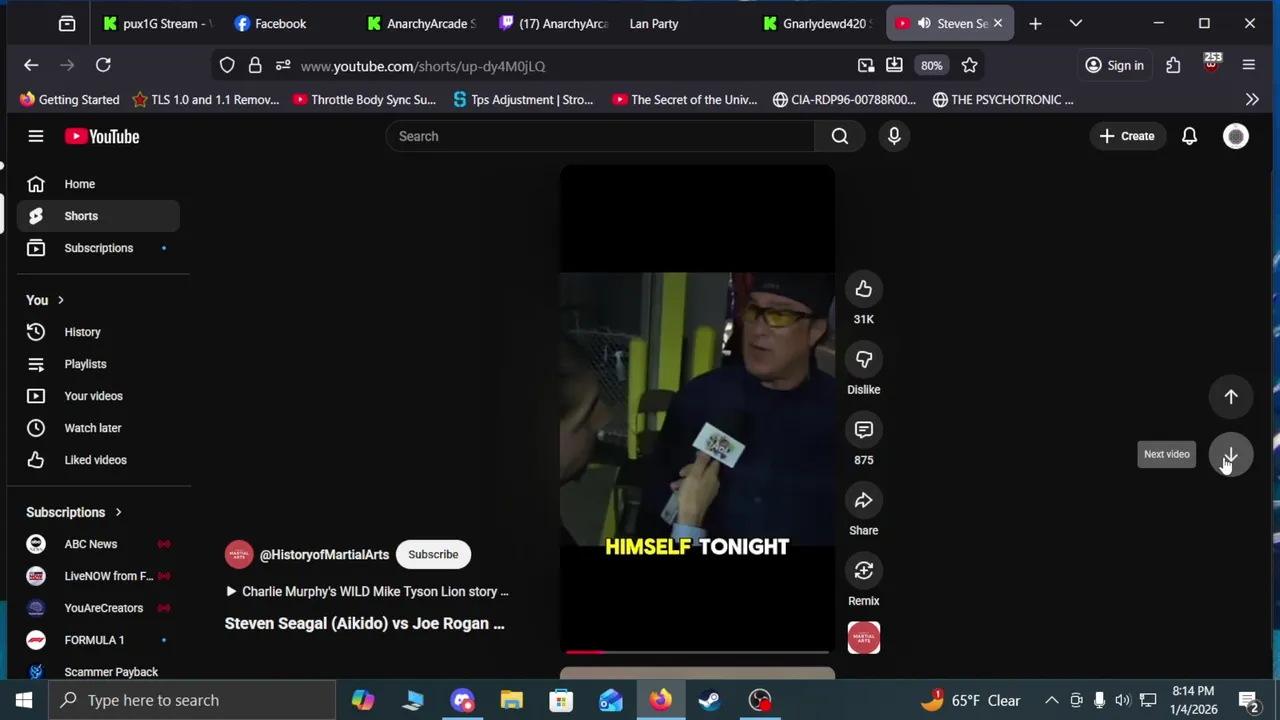The width and height of the screenshot is (1280, 720).
Task: Click the browser address bar URL
Action: (423, 66)
